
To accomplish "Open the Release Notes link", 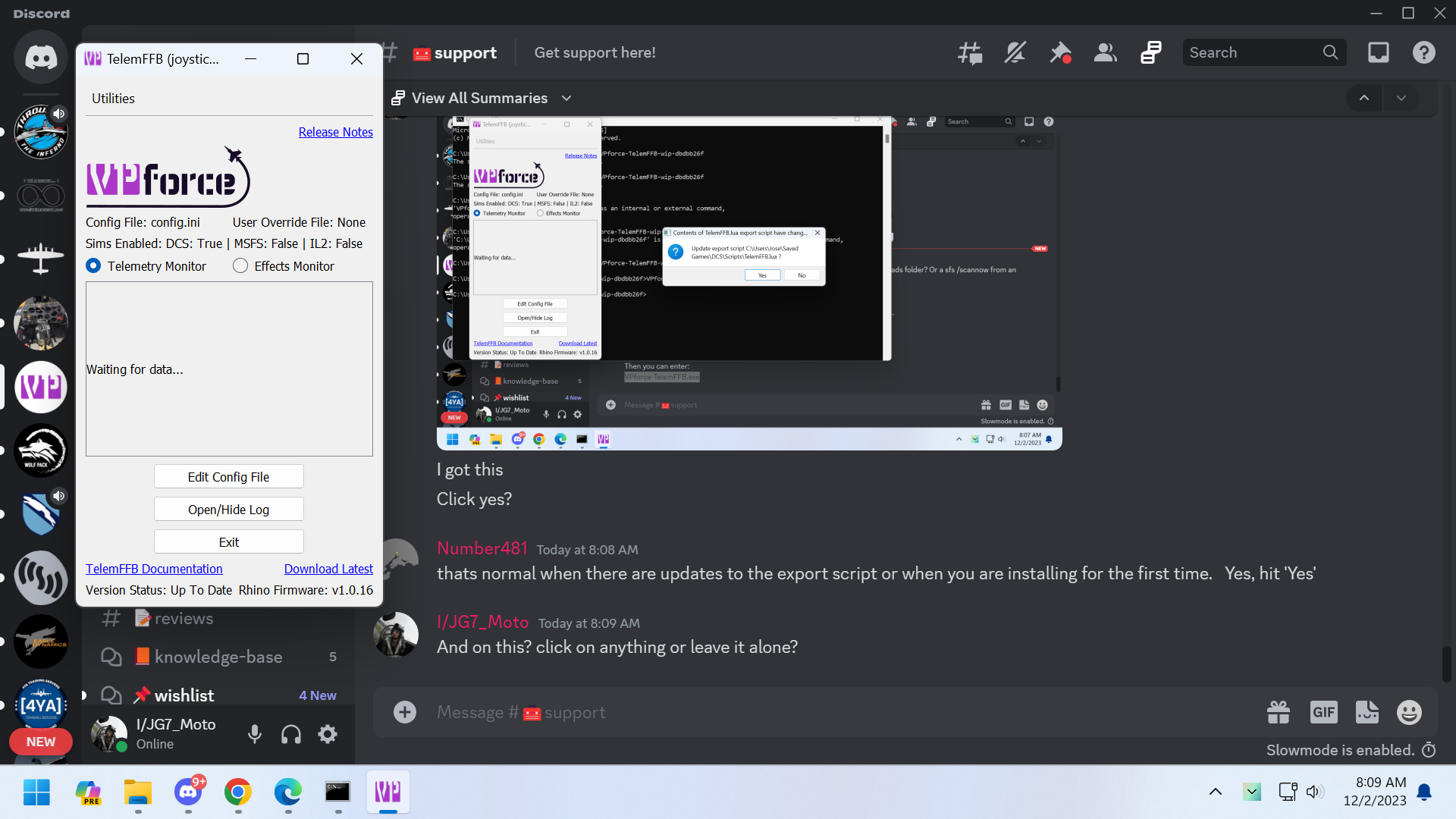I will [335, 132].
